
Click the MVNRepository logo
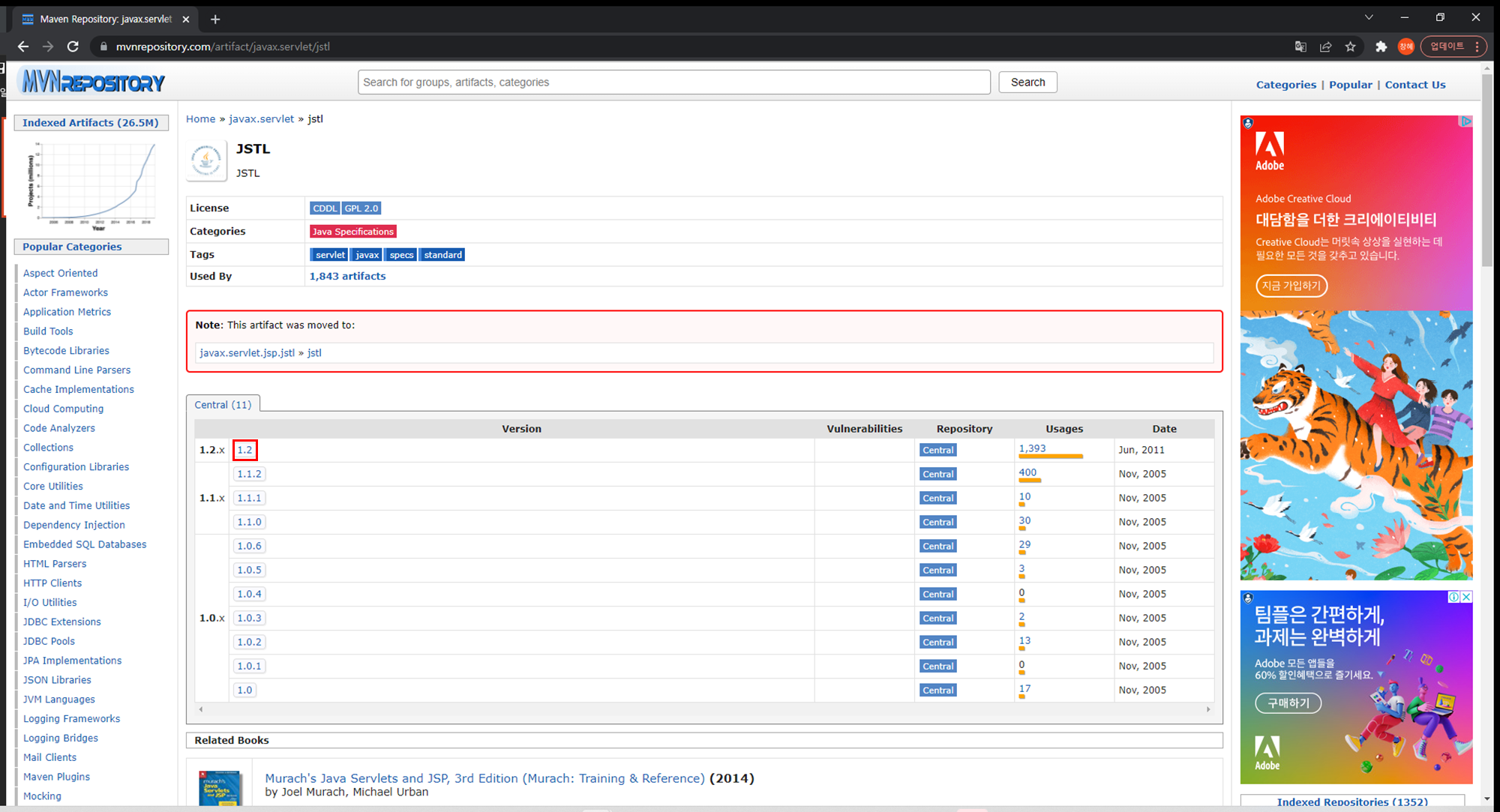tap(93, 82)
